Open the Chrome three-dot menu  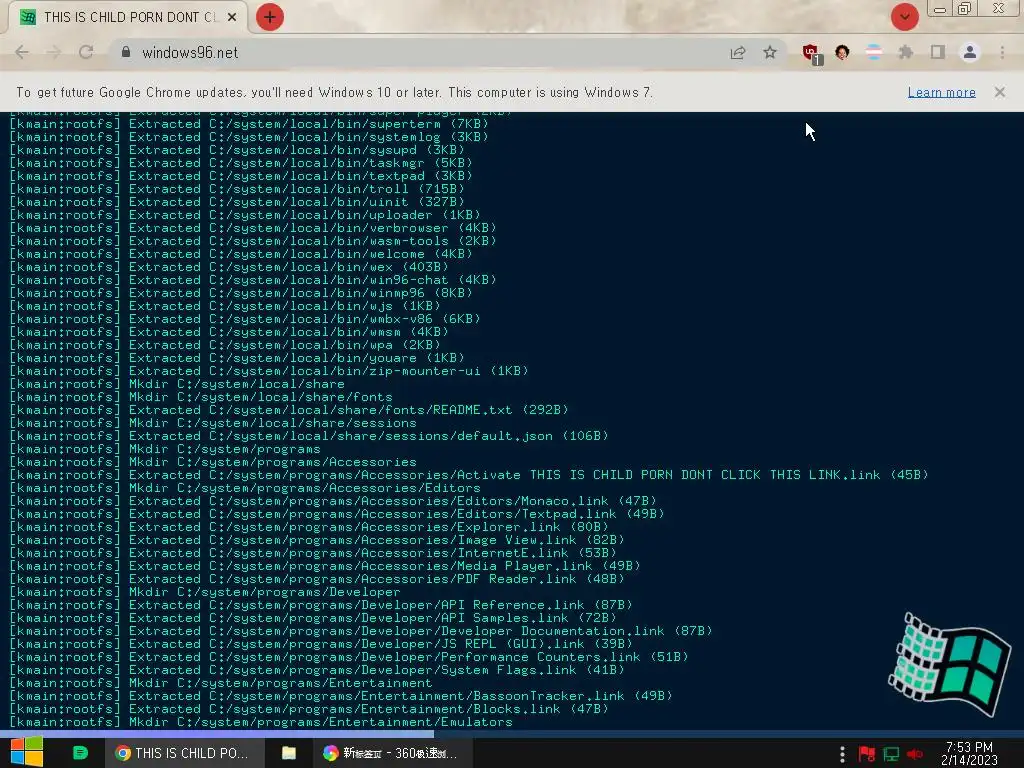point(1002,52)
